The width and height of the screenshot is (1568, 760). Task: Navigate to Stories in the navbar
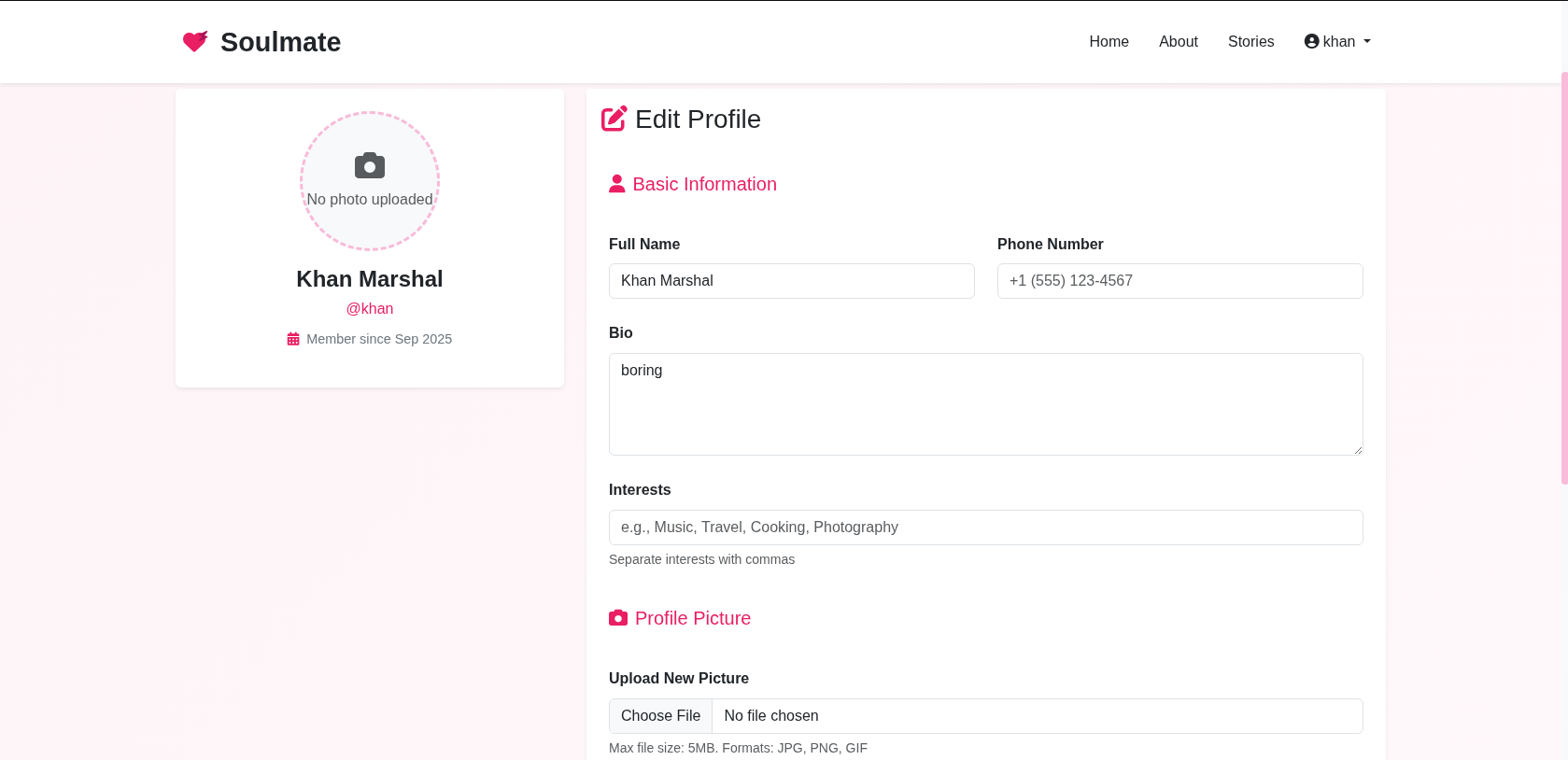[1250, 41]
